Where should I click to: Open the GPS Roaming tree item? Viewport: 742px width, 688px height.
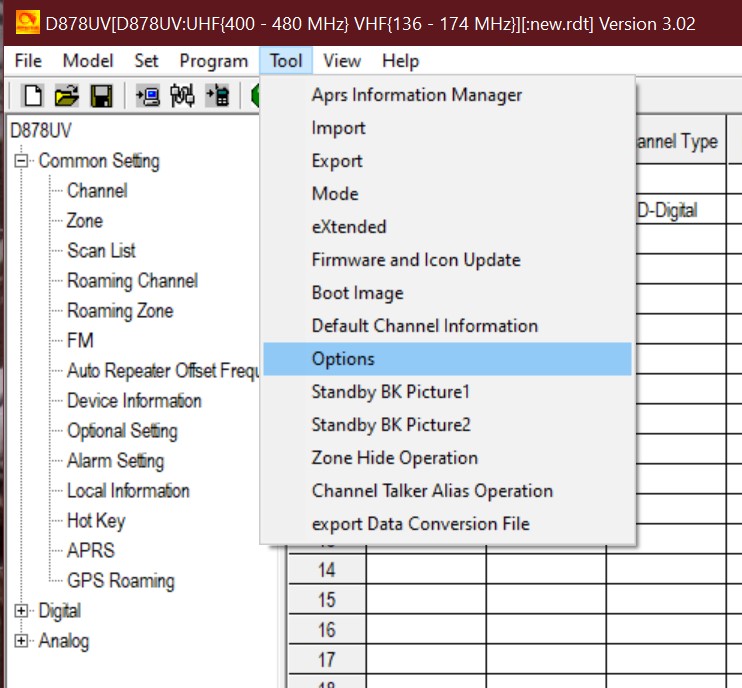pos(121,581)
